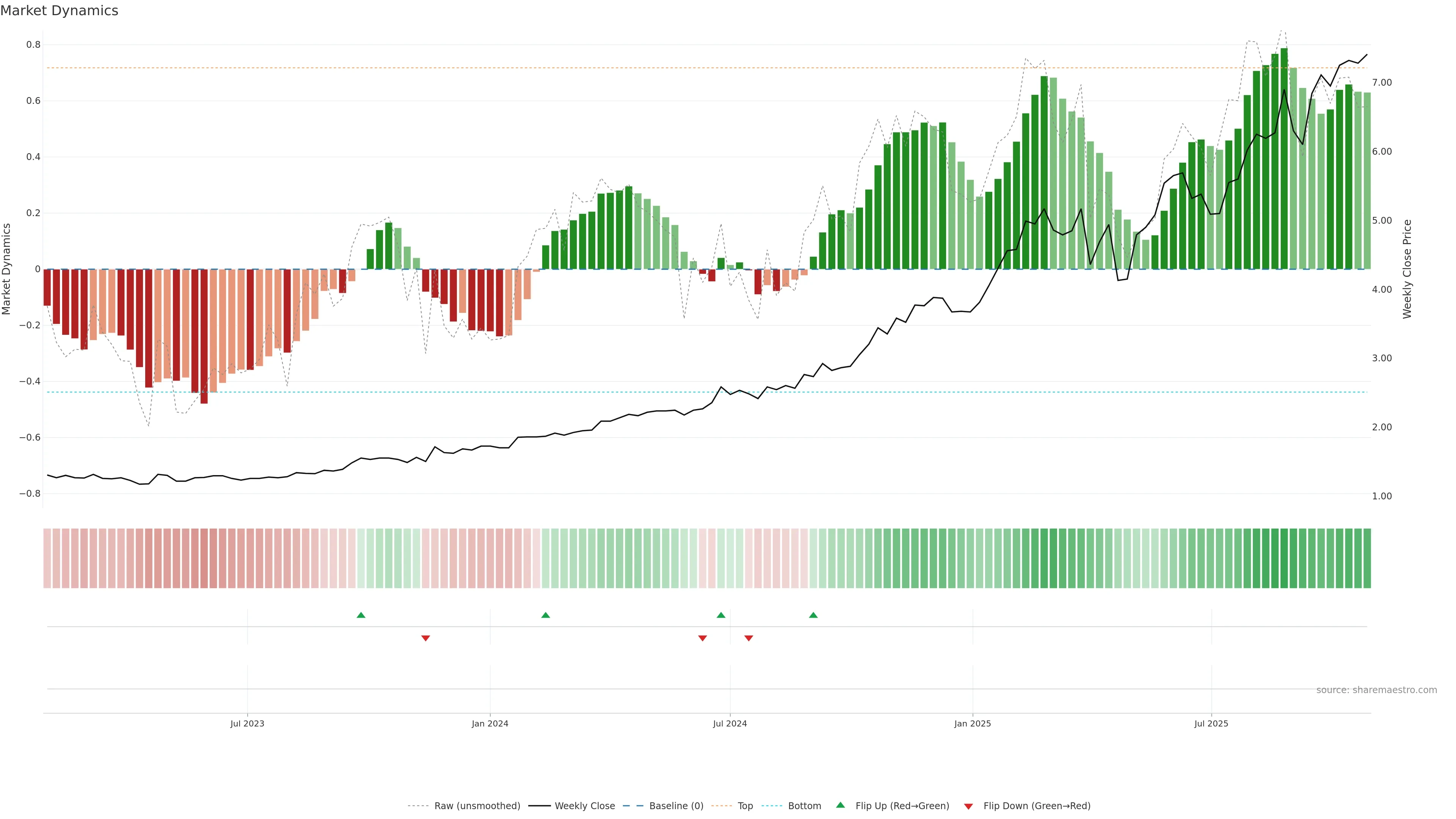1456x819 pixels.
Task: Toggle the Weekly Close legend entry
Action: click(584, 805)
